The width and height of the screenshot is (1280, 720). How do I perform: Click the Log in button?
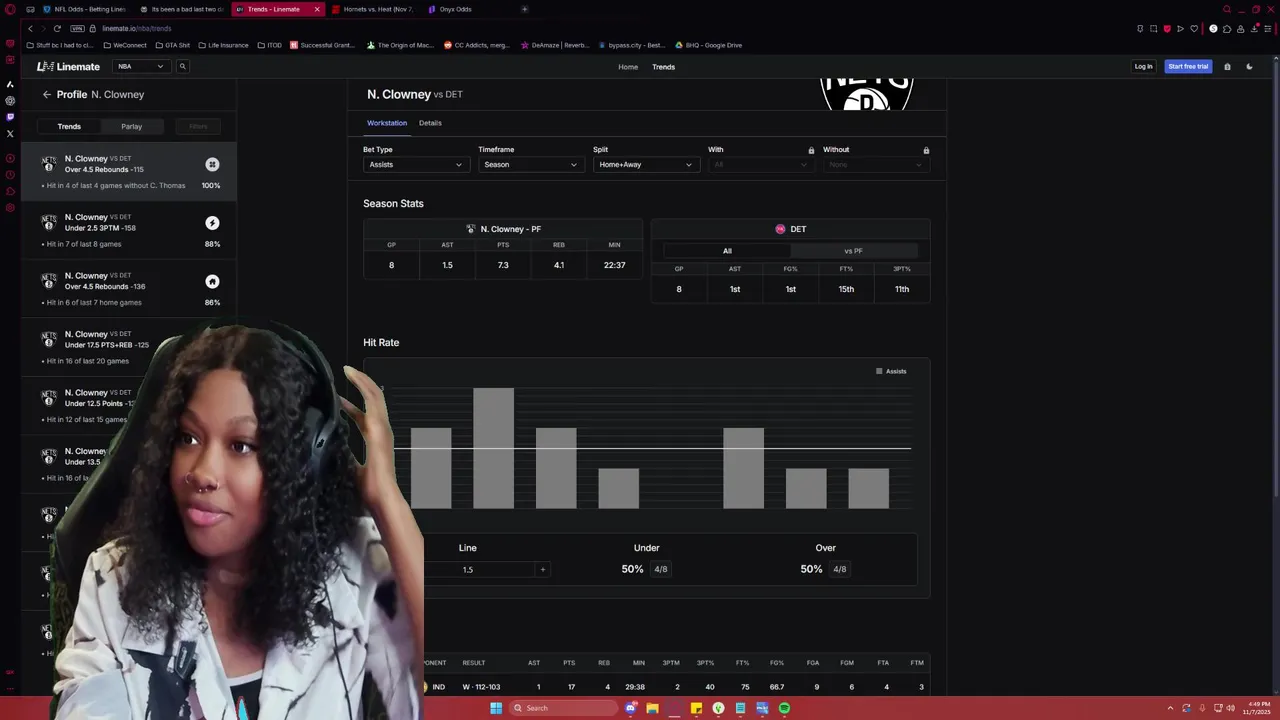pyautogui.click(x=1143, y=66)
